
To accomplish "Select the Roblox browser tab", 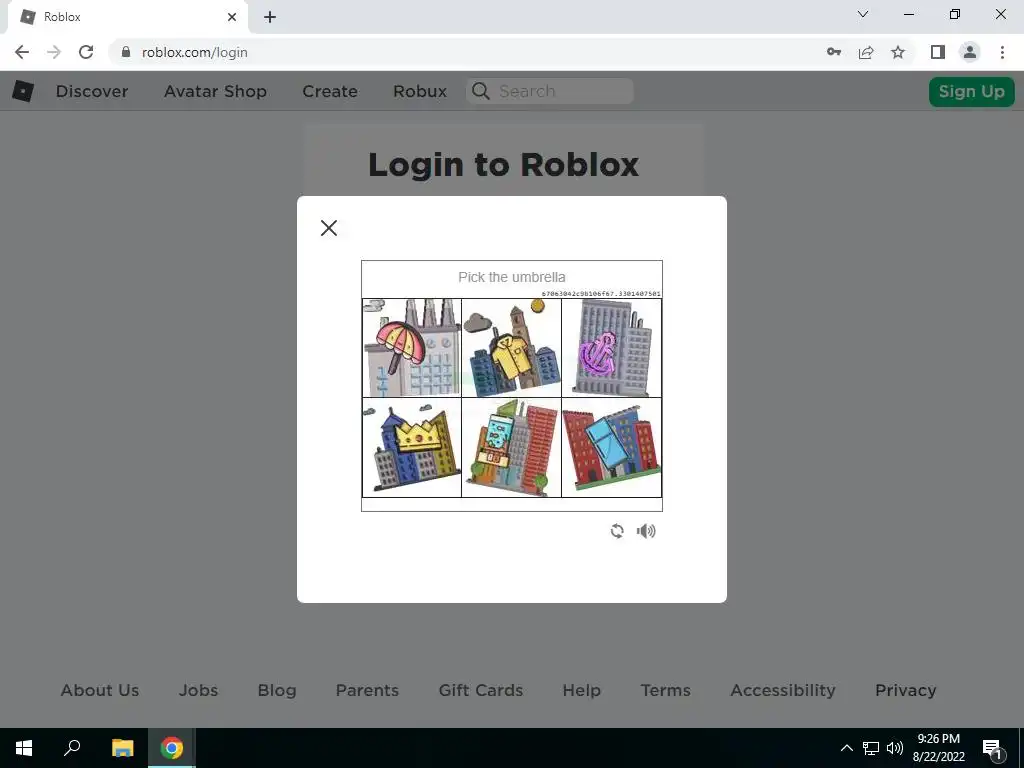I will click(127, 17).
